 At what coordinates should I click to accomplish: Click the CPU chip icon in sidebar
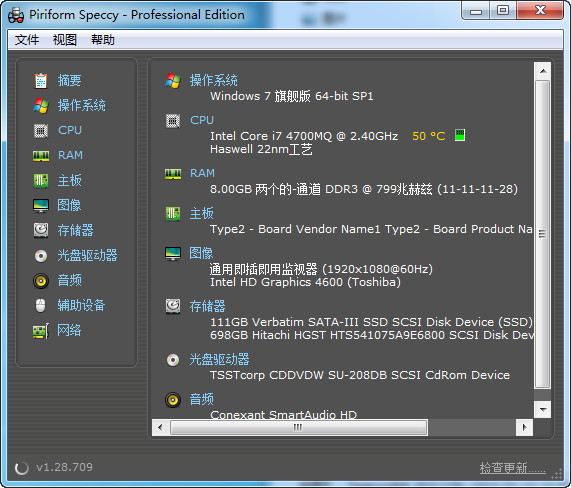click(x=41, y=131)
